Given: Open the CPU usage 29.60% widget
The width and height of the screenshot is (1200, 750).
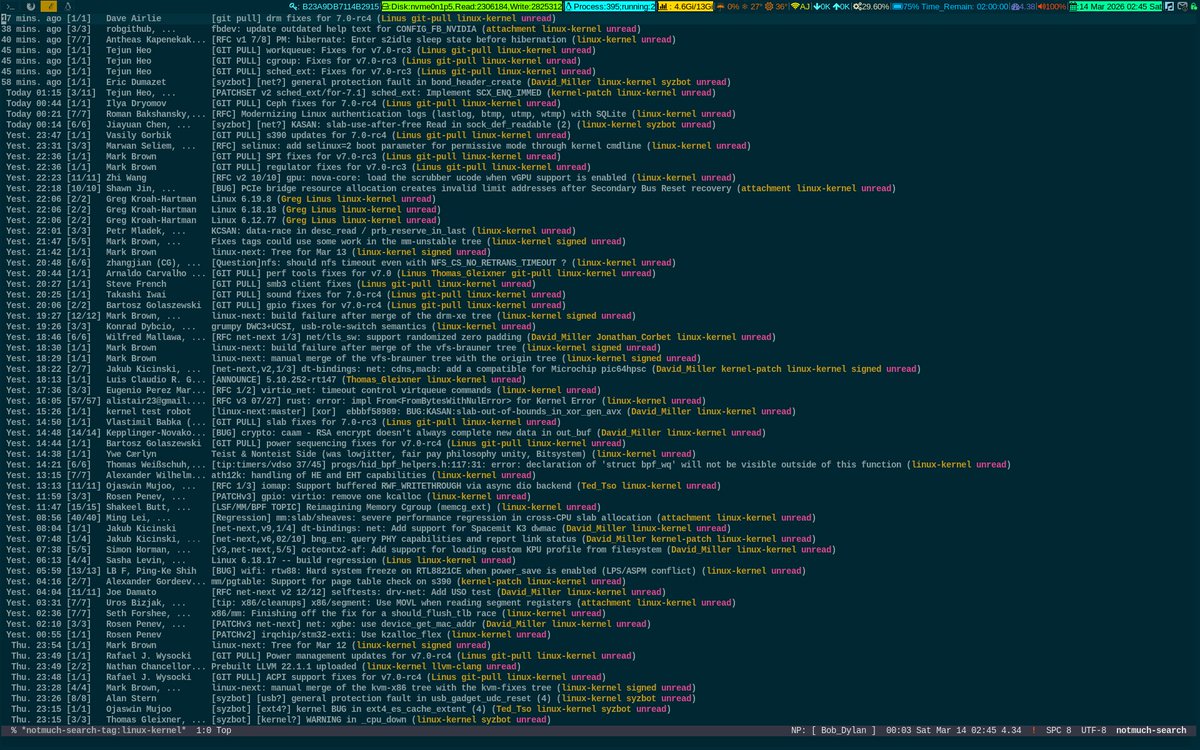Looking at the screenshot, I should [871, 7].
